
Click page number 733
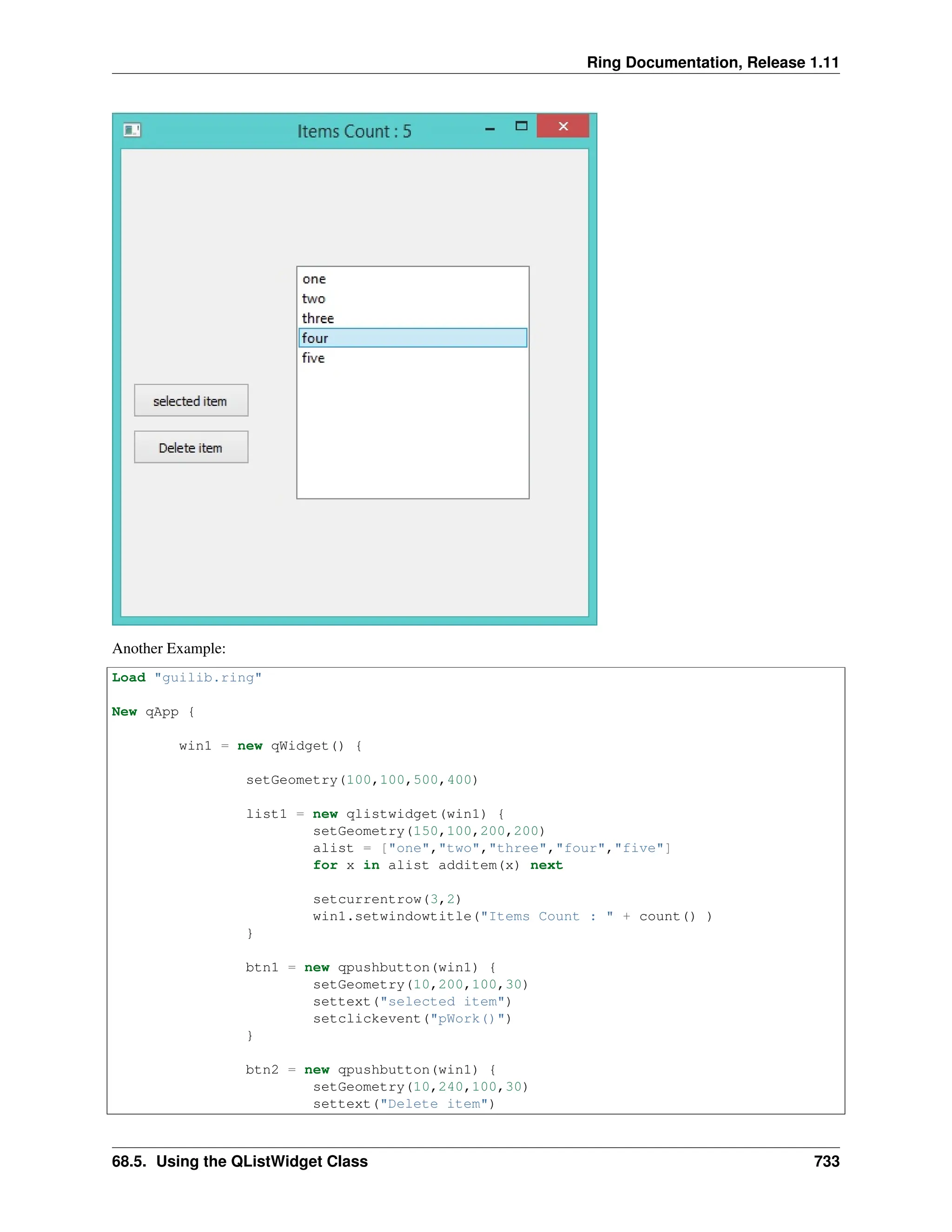click(x=826, y=1161)
